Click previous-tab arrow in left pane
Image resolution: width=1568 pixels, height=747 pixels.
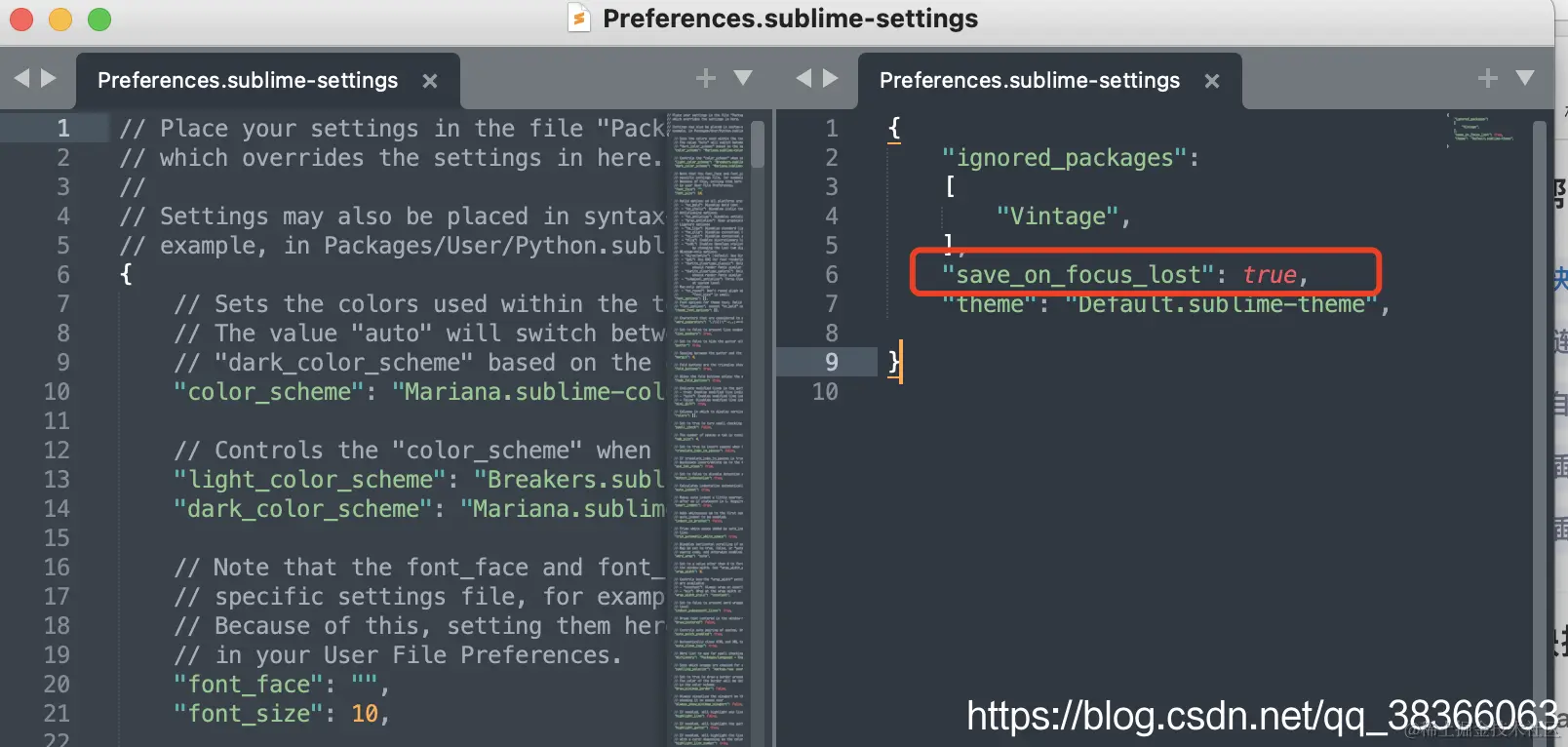21,78
